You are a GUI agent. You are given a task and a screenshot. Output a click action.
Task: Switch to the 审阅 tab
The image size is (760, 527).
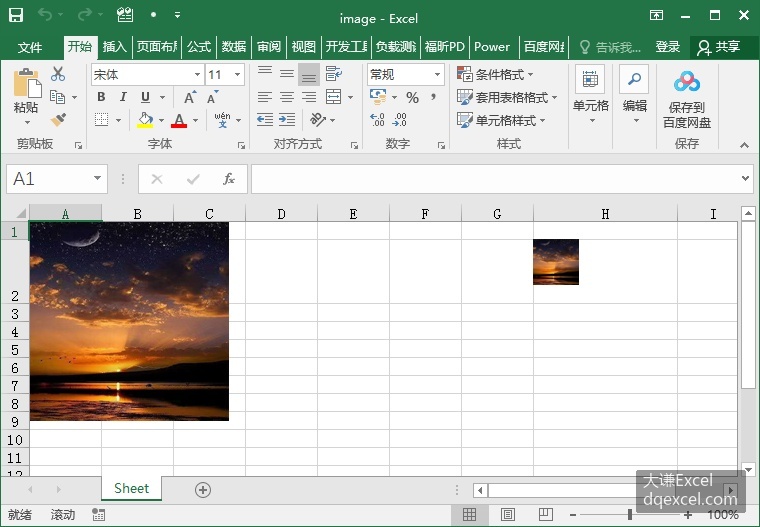click(269, 47)
